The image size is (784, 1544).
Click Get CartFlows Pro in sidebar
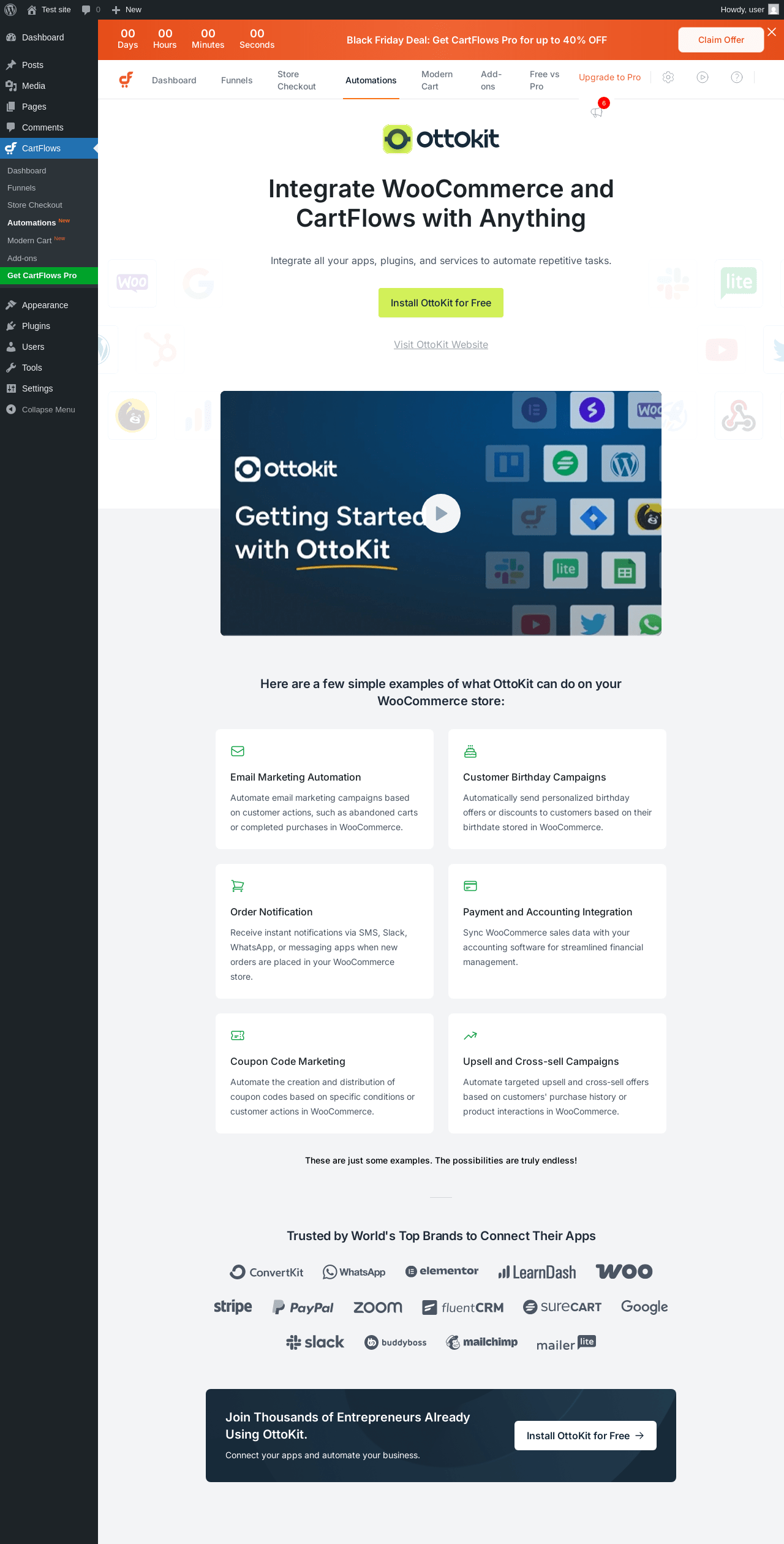pos(49,276)
